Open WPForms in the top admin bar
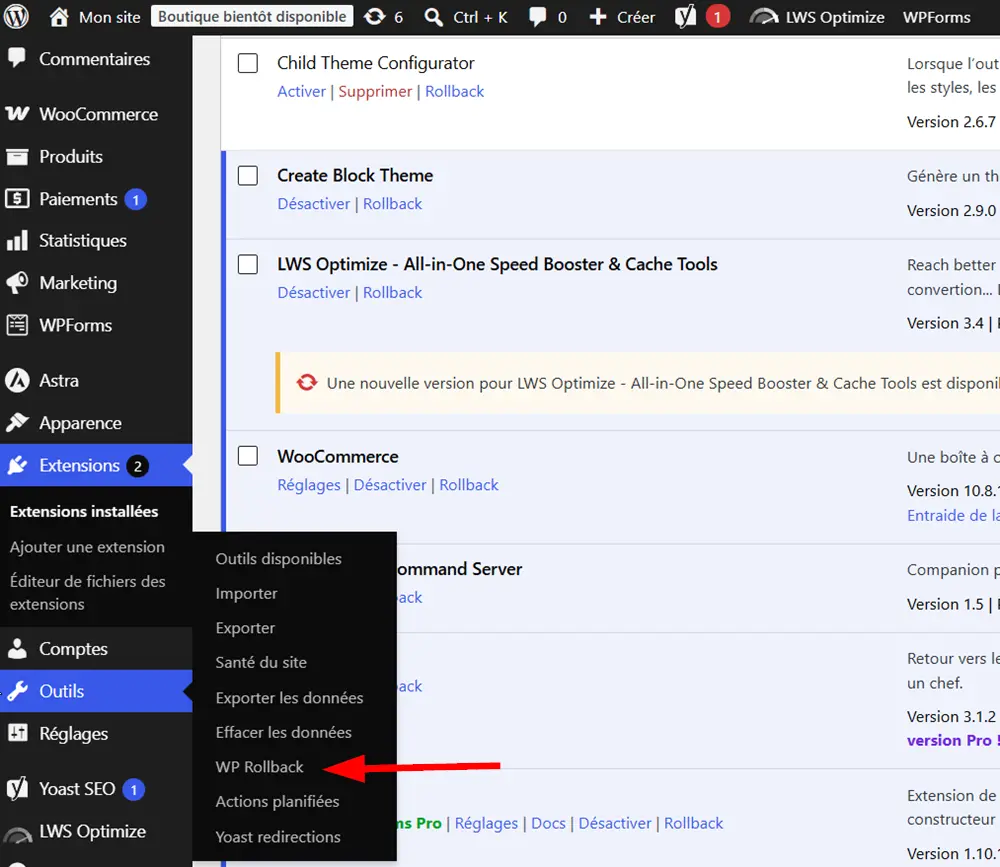This screenshot has width=1000, height=867. click(936, 17)
